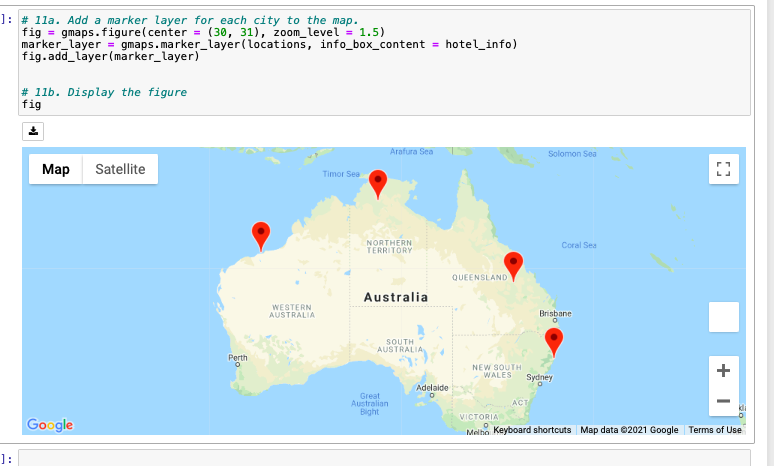Click the VICTORIA state label

tap(479, 417)
